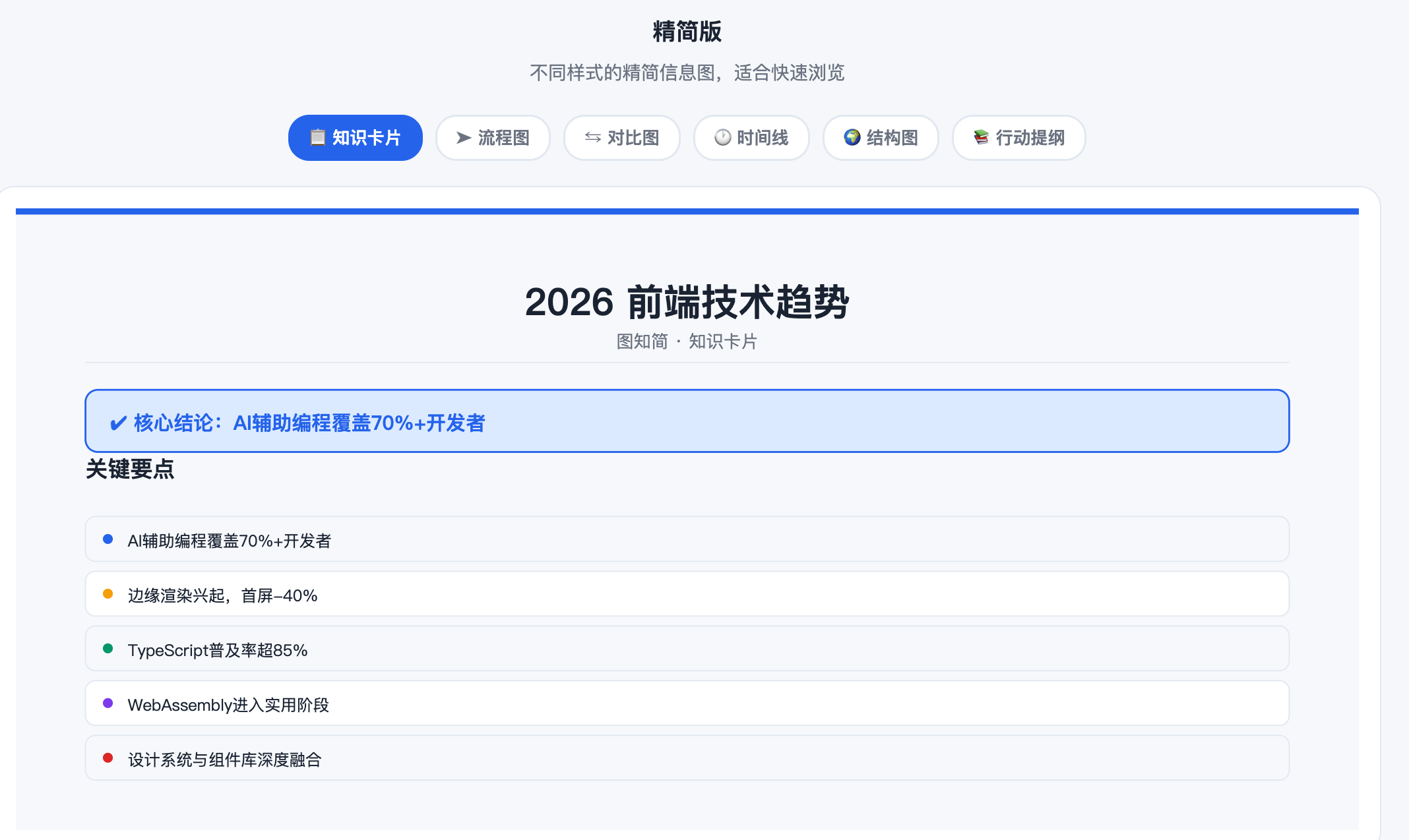The image size is (1409, 840).
Task: Open the 结构图 tab
Action: 881,138
